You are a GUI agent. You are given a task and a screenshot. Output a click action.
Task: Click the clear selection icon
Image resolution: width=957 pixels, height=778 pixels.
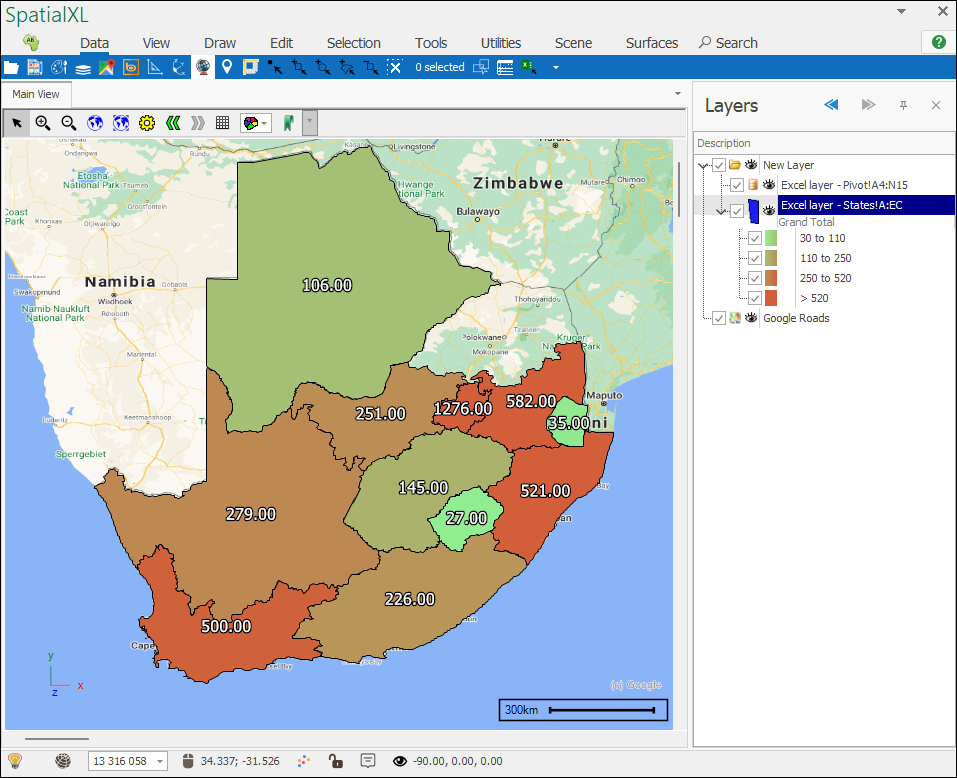395,67
